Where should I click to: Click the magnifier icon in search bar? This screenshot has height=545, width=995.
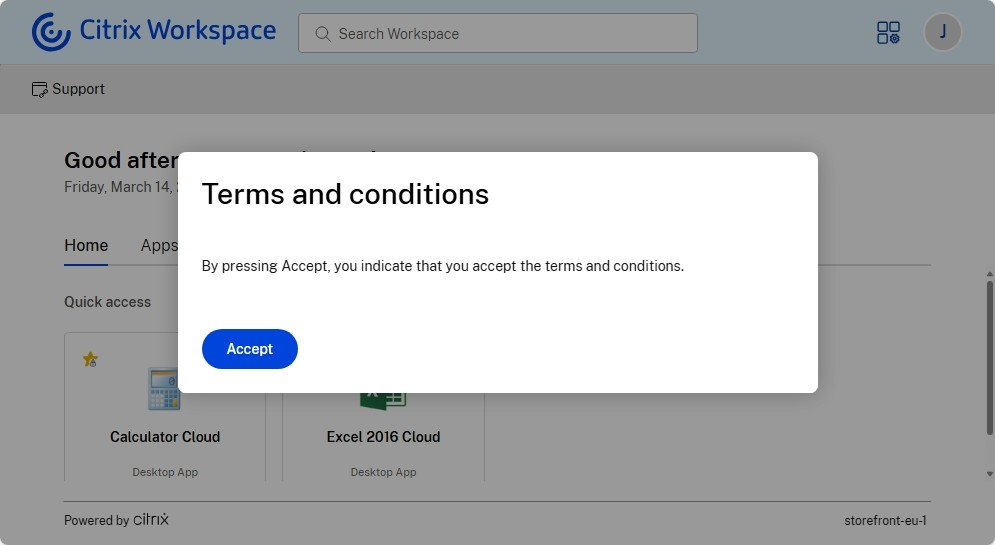tap(323, 34)
